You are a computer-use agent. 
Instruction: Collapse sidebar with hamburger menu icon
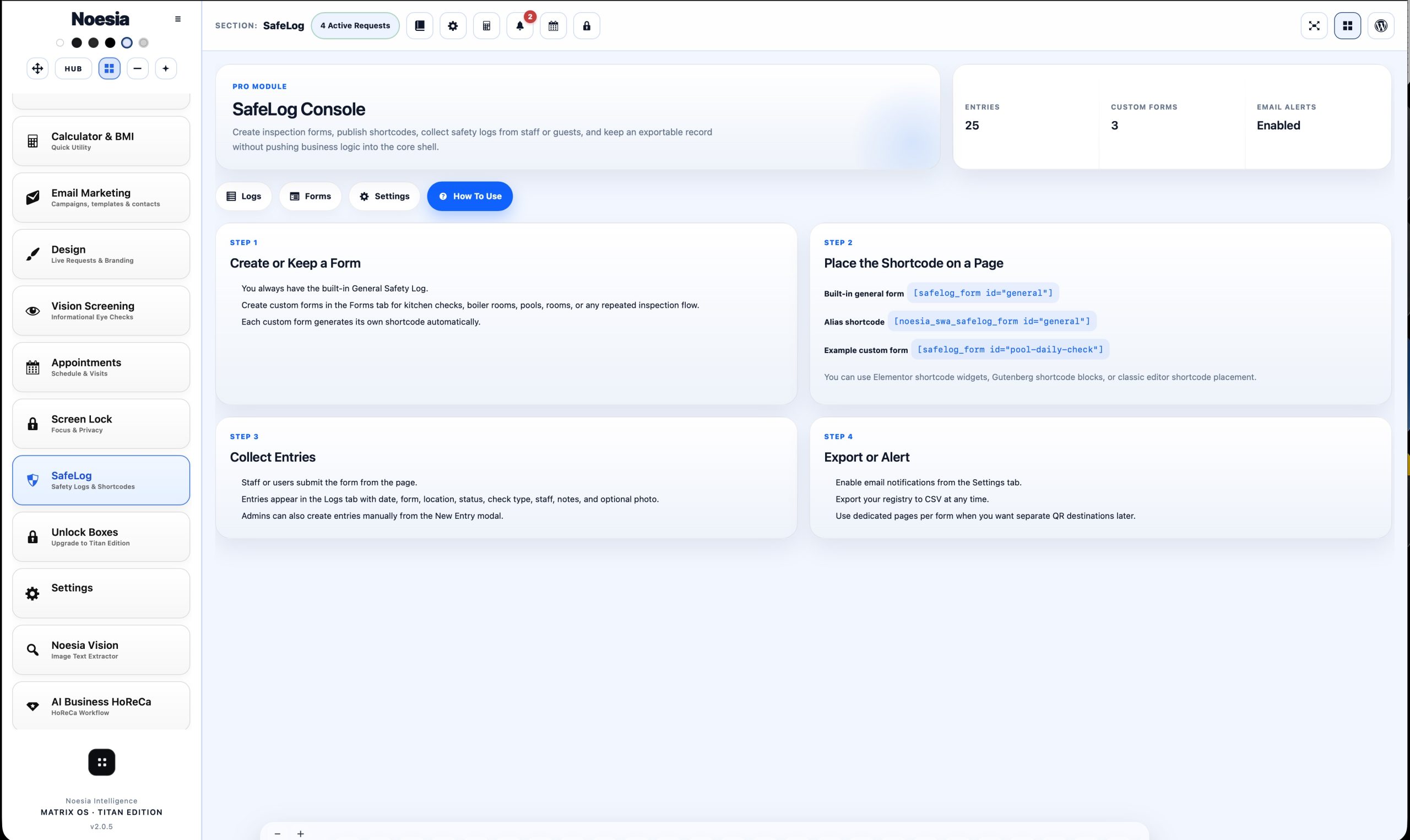coord(178,19)
